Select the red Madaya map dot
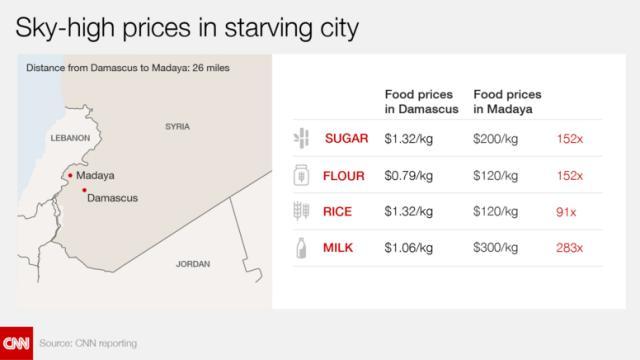This screenshot has width=640, height=360. [70, 176]
